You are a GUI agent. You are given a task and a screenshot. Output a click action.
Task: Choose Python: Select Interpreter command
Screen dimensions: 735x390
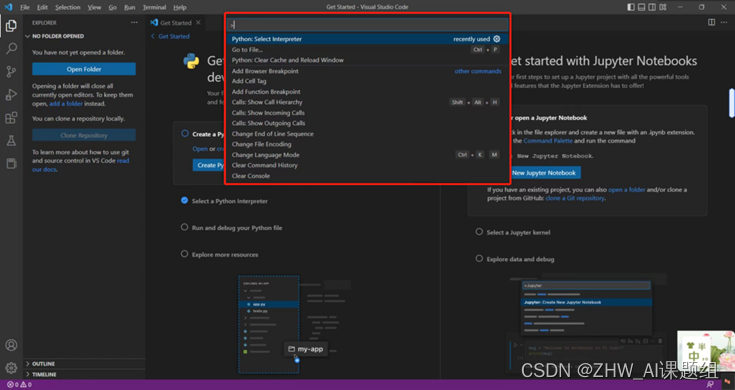pyautogui.click(x=368, y=39)
